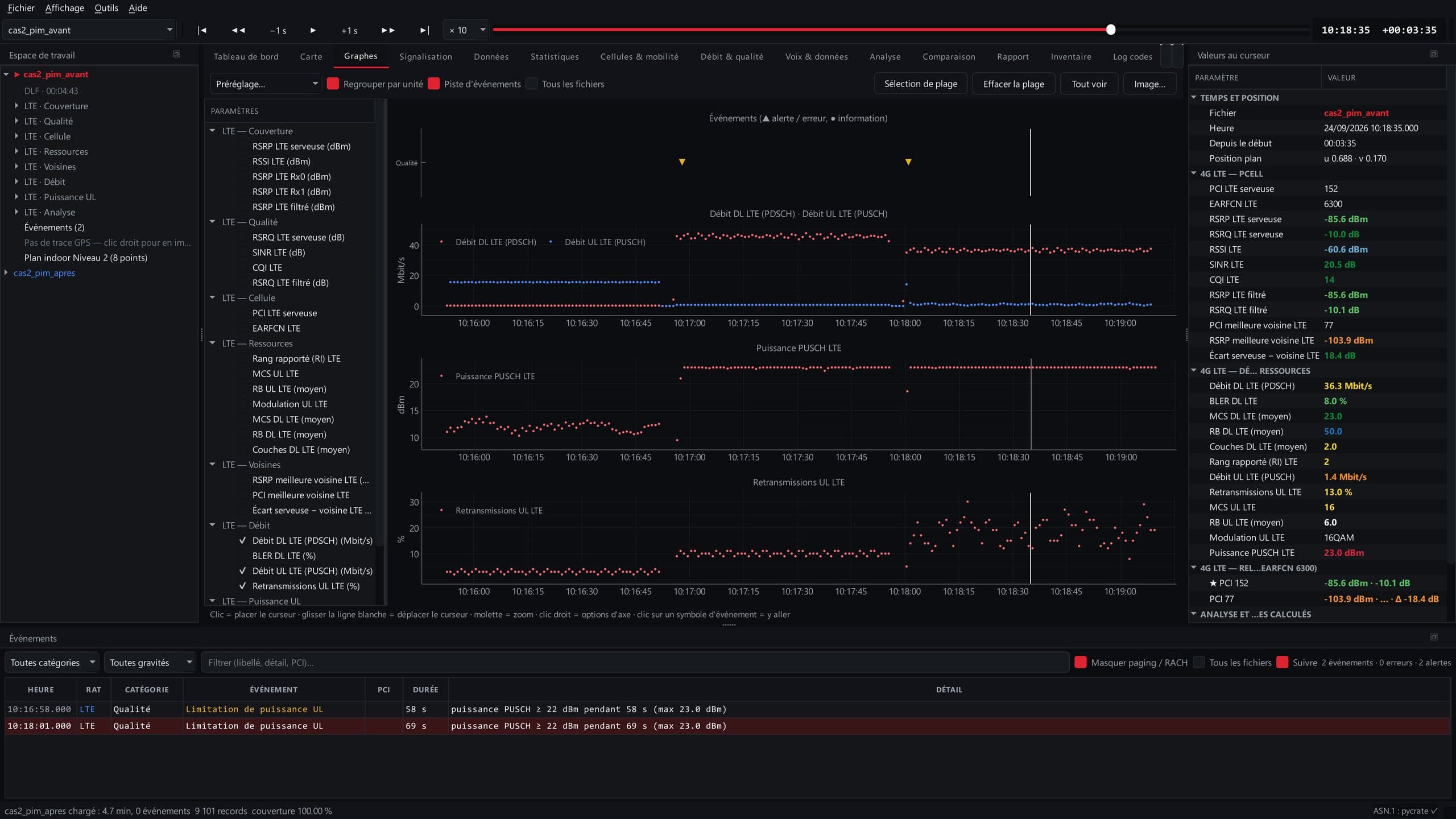Start playback with the play button

(x=313, y=30)
